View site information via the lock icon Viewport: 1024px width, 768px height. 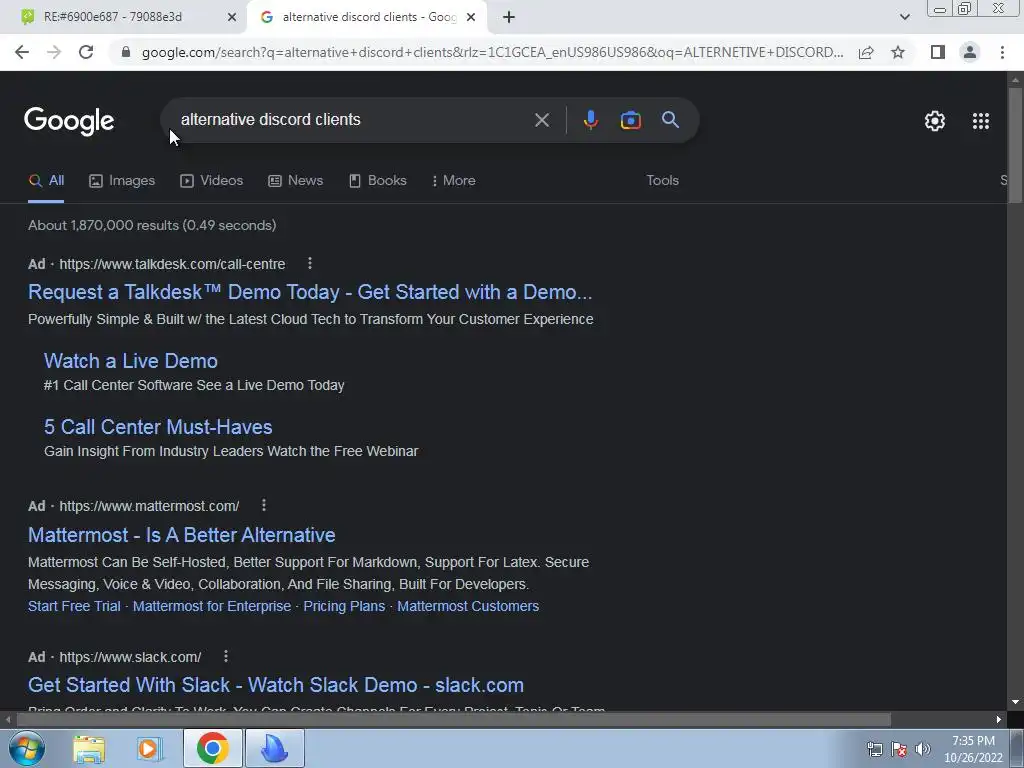tap(126, 52)
